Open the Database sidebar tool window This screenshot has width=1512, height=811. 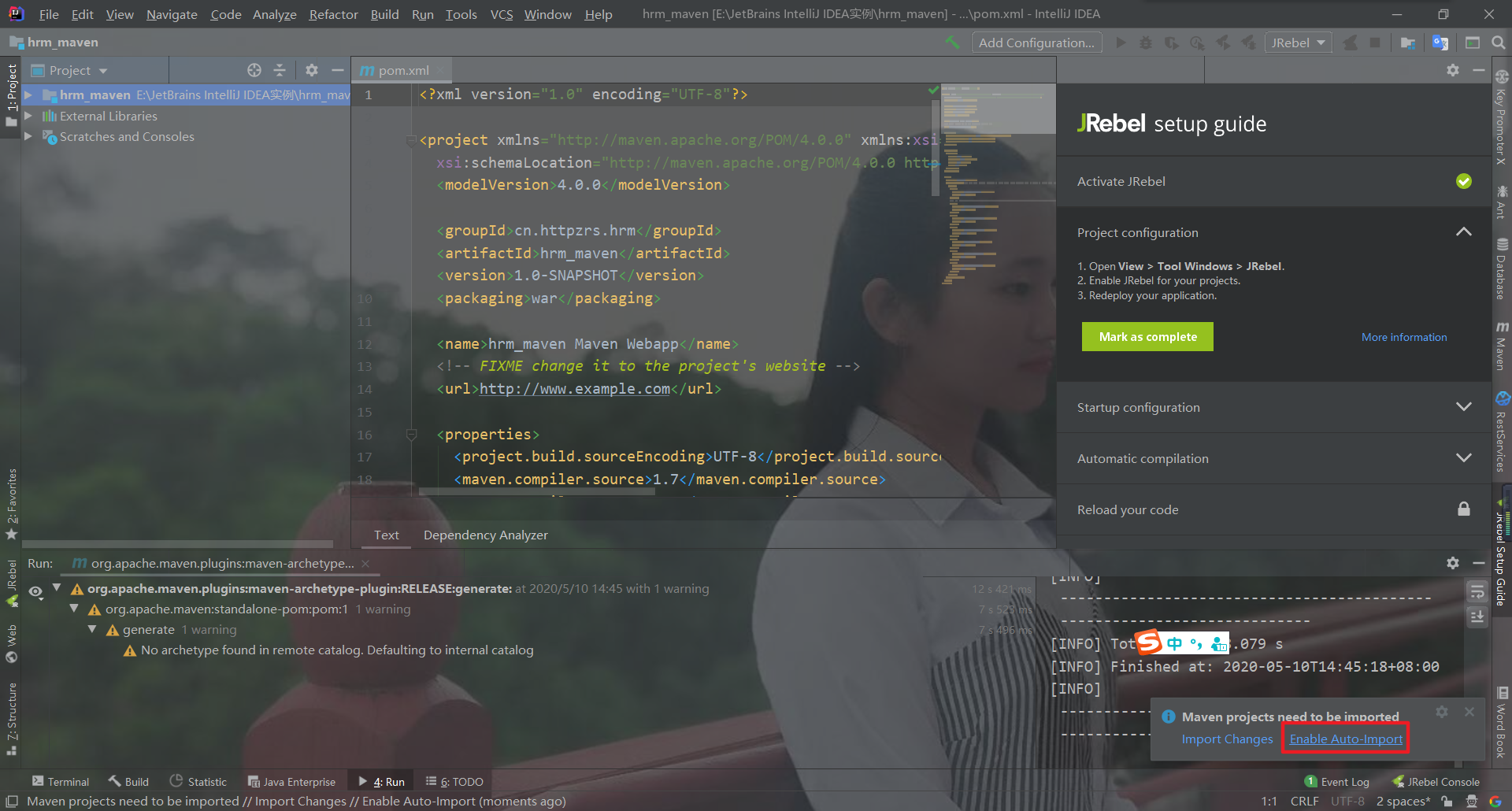pos(1502,269)
